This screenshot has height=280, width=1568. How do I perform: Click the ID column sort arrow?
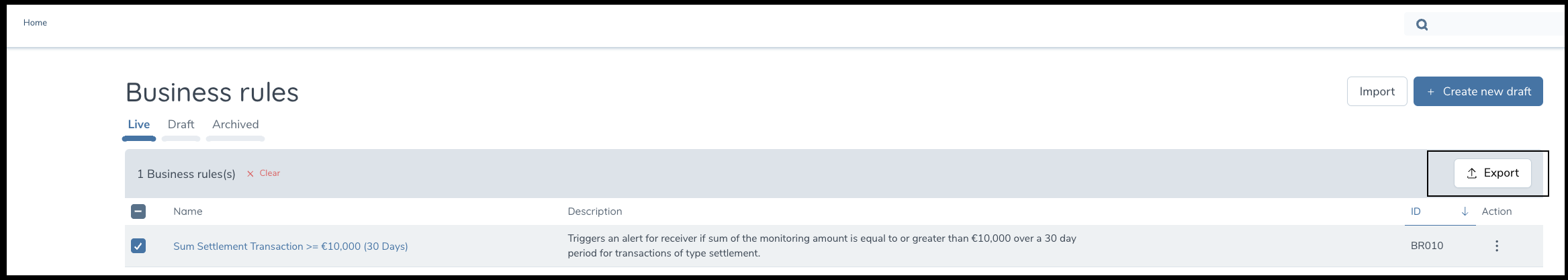[1465, 212]
